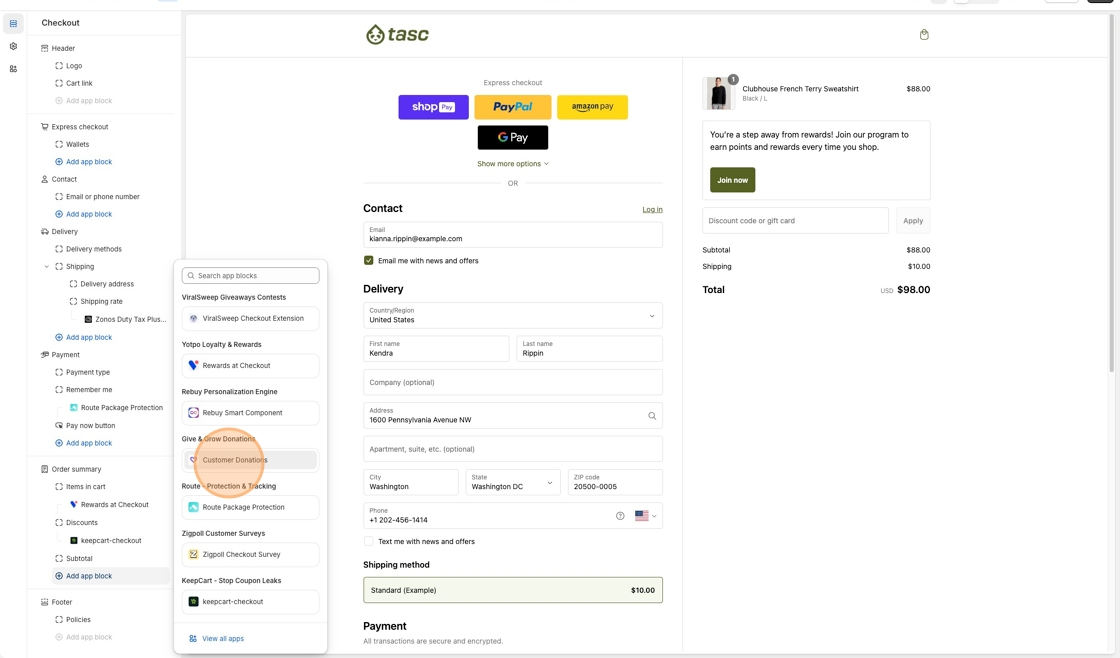Click the Company (optional) field
This screenshot has width=1120, height=658.
(513, 382)
